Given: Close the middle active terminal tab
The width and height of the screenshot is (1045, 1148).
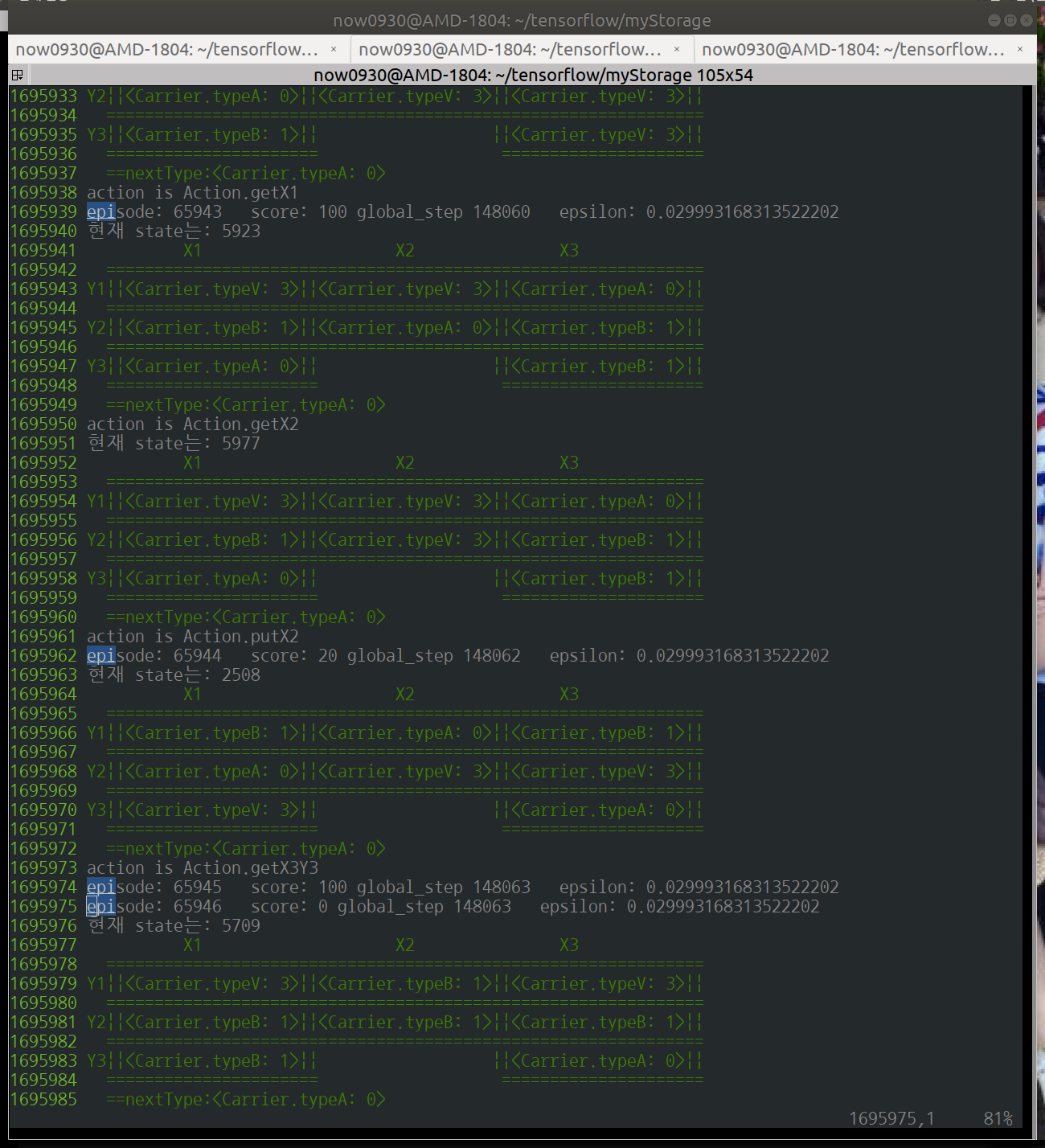Looking at the screenshot, I should click(677, 49).
